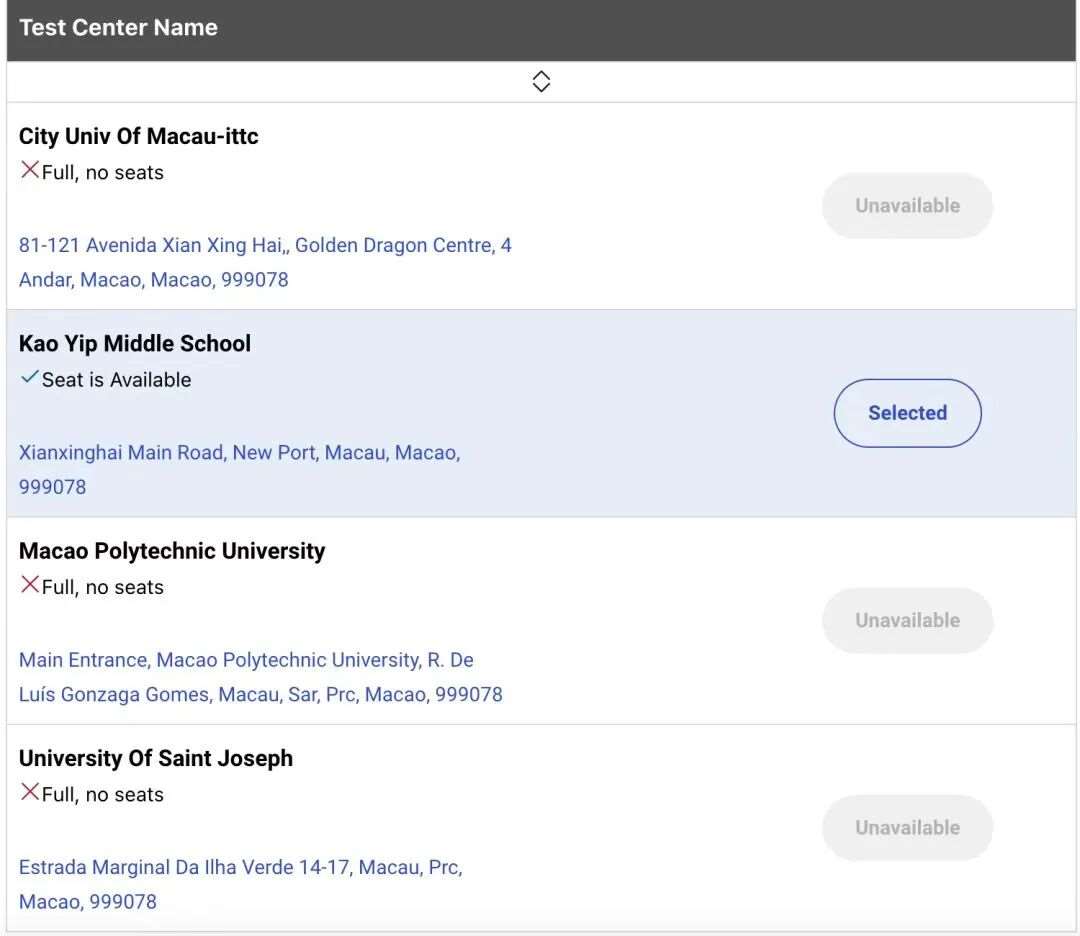The width and height of the screenshot is (1080, 936).
Task: Select the City Univ Of Macau-ittc title
Action: point(138,137)
